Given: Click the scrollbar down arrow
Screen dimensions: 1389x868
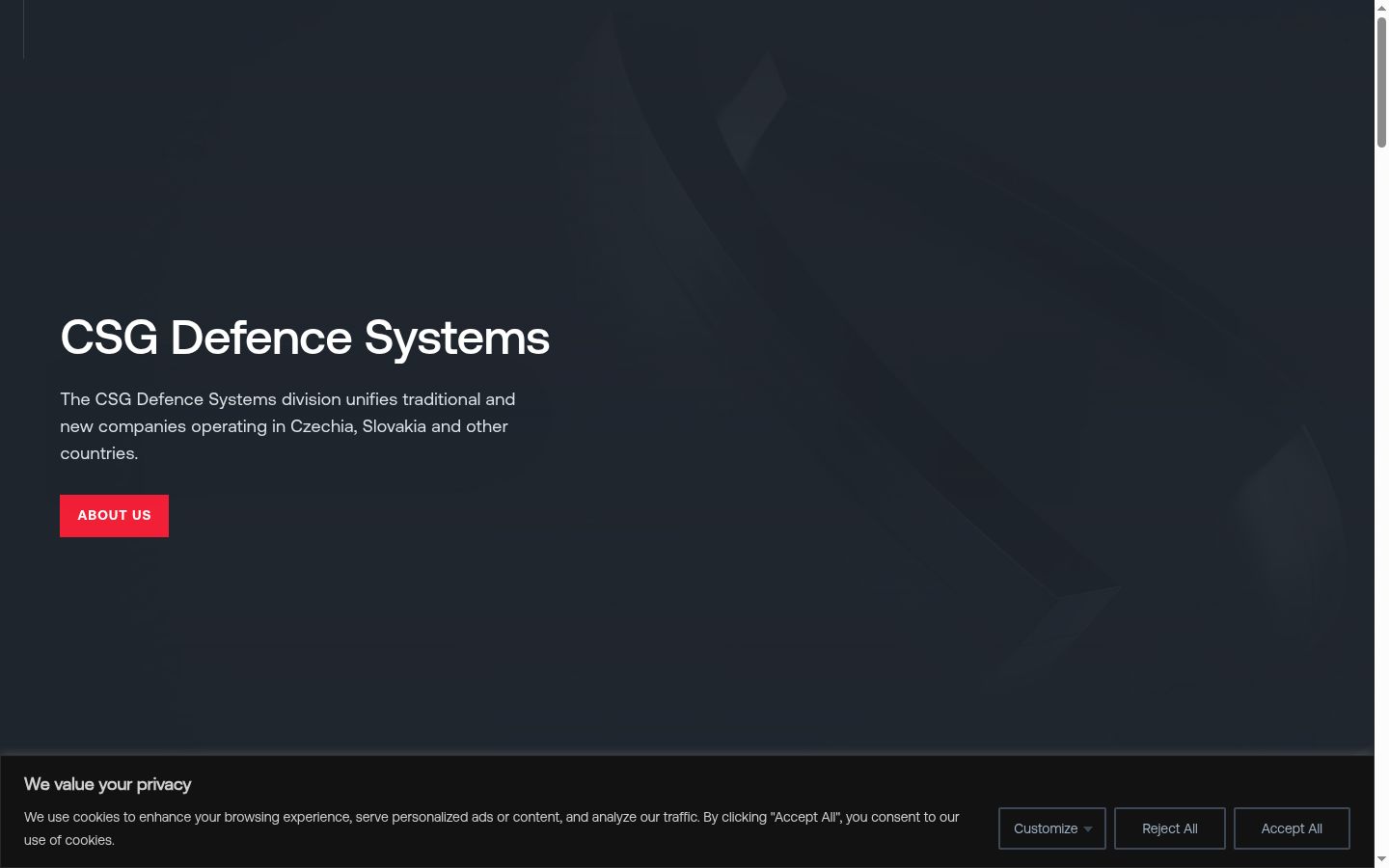Looking at the screenshot, I should click(x=1381, y=859).
